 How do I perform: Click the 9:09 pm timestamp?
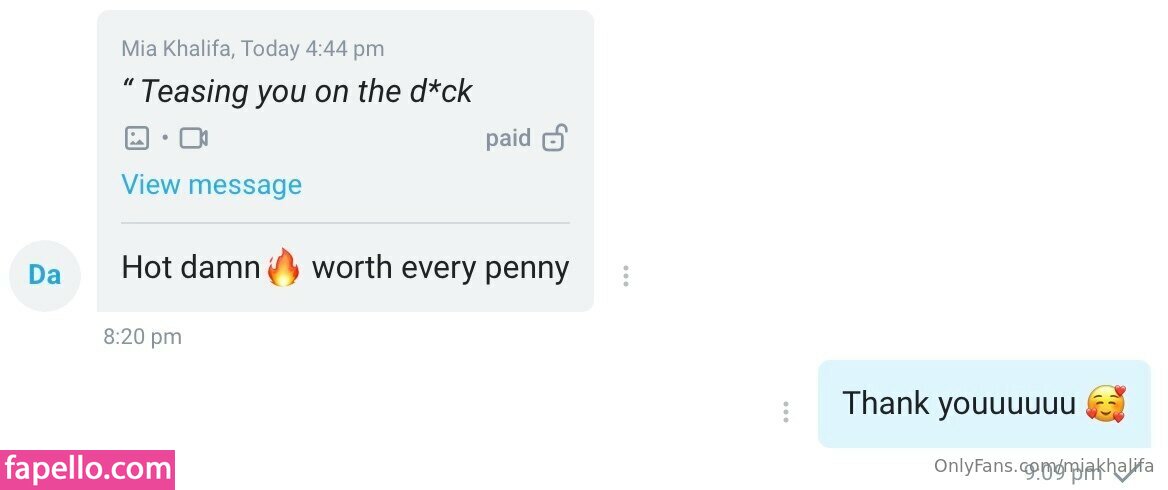[1063, 472]
